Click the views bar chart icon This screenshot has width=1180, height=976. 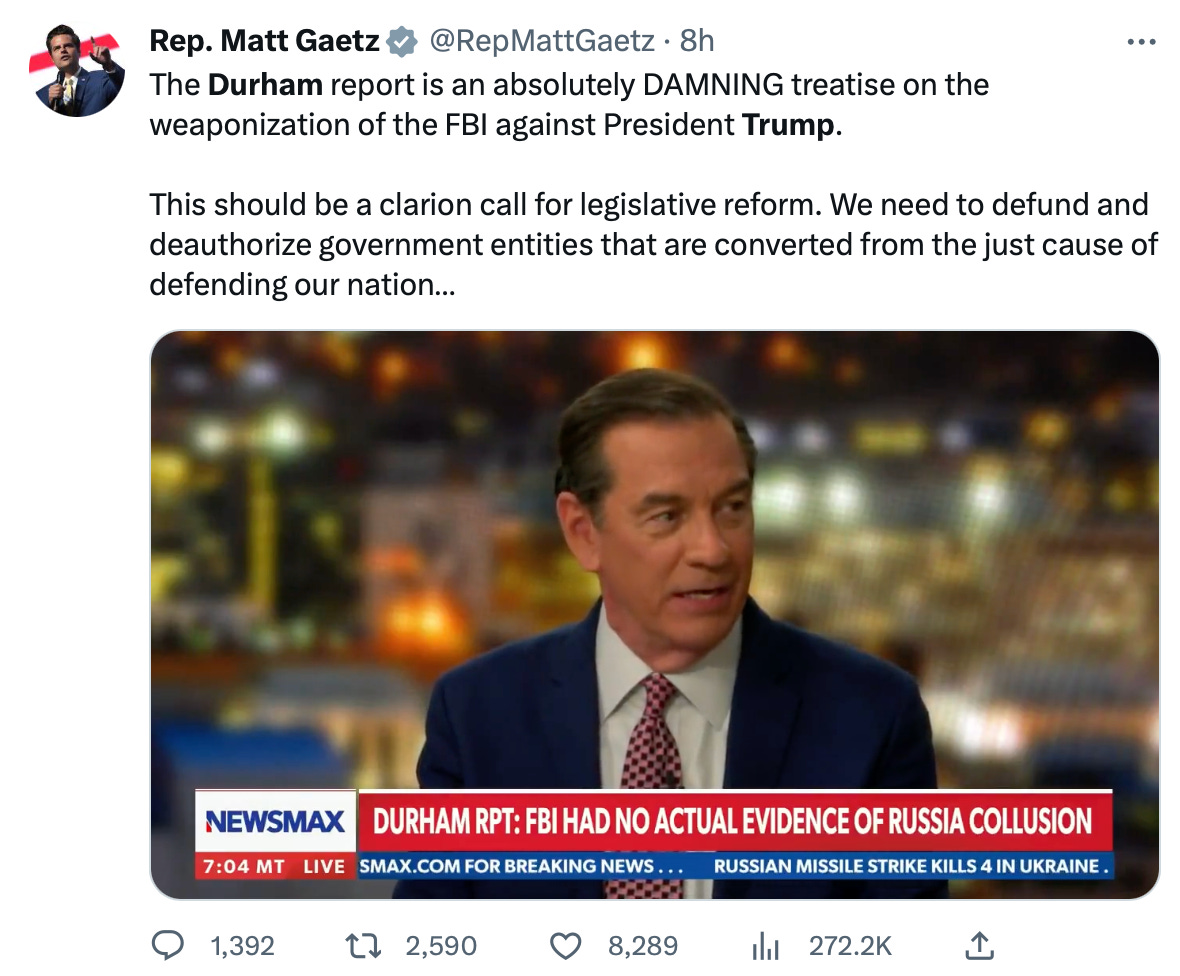[765, 945]
